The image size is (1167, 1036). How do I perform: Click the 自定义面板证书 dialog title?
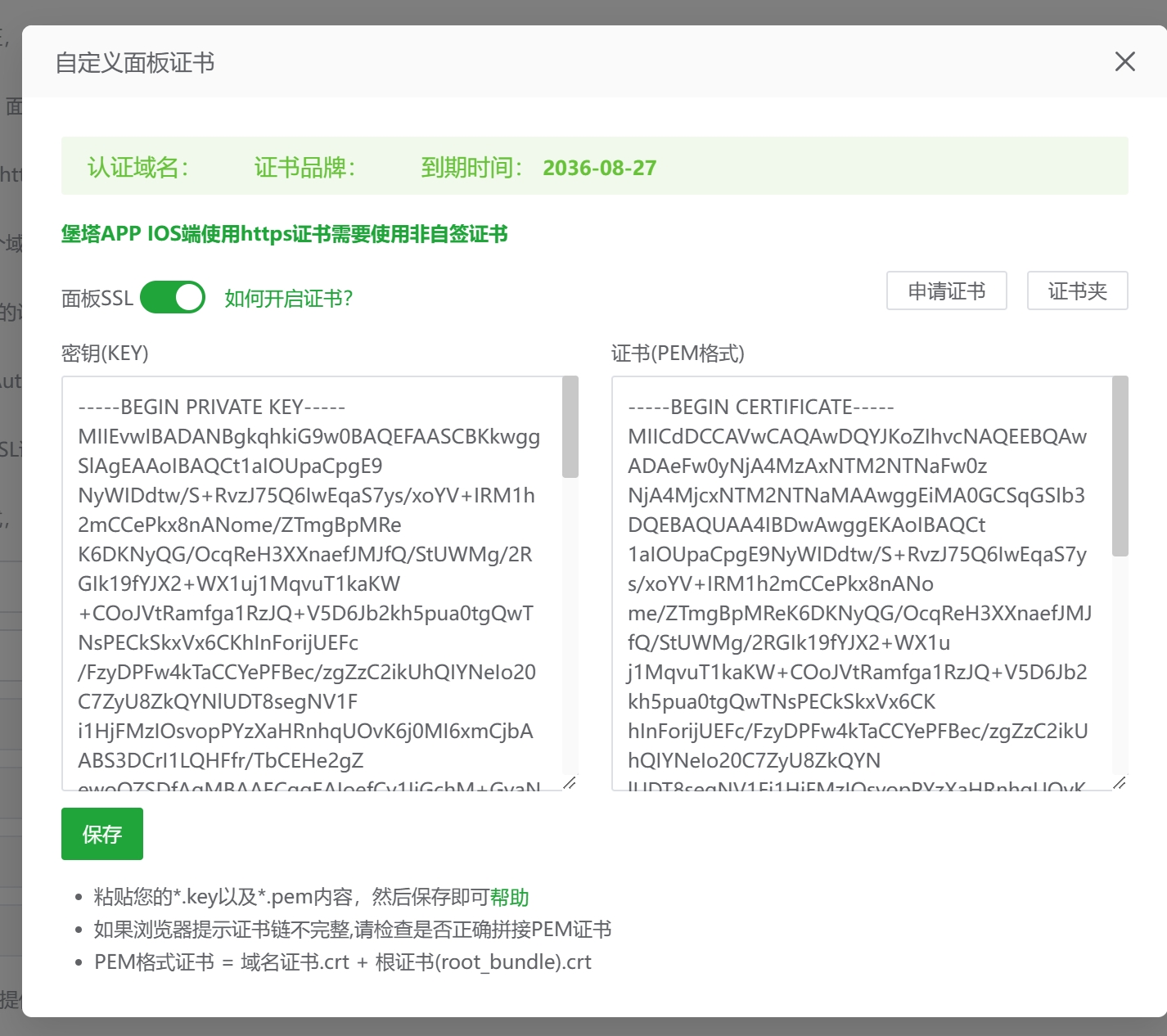[135, 63]
